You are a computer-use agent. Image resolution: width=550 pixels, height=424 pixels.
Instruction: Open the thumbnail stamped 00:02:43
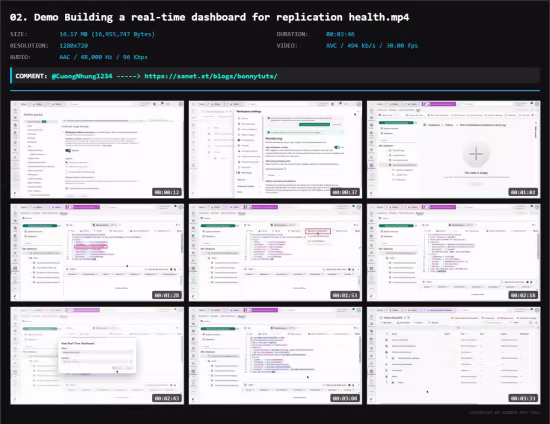(x=97, y=356)
